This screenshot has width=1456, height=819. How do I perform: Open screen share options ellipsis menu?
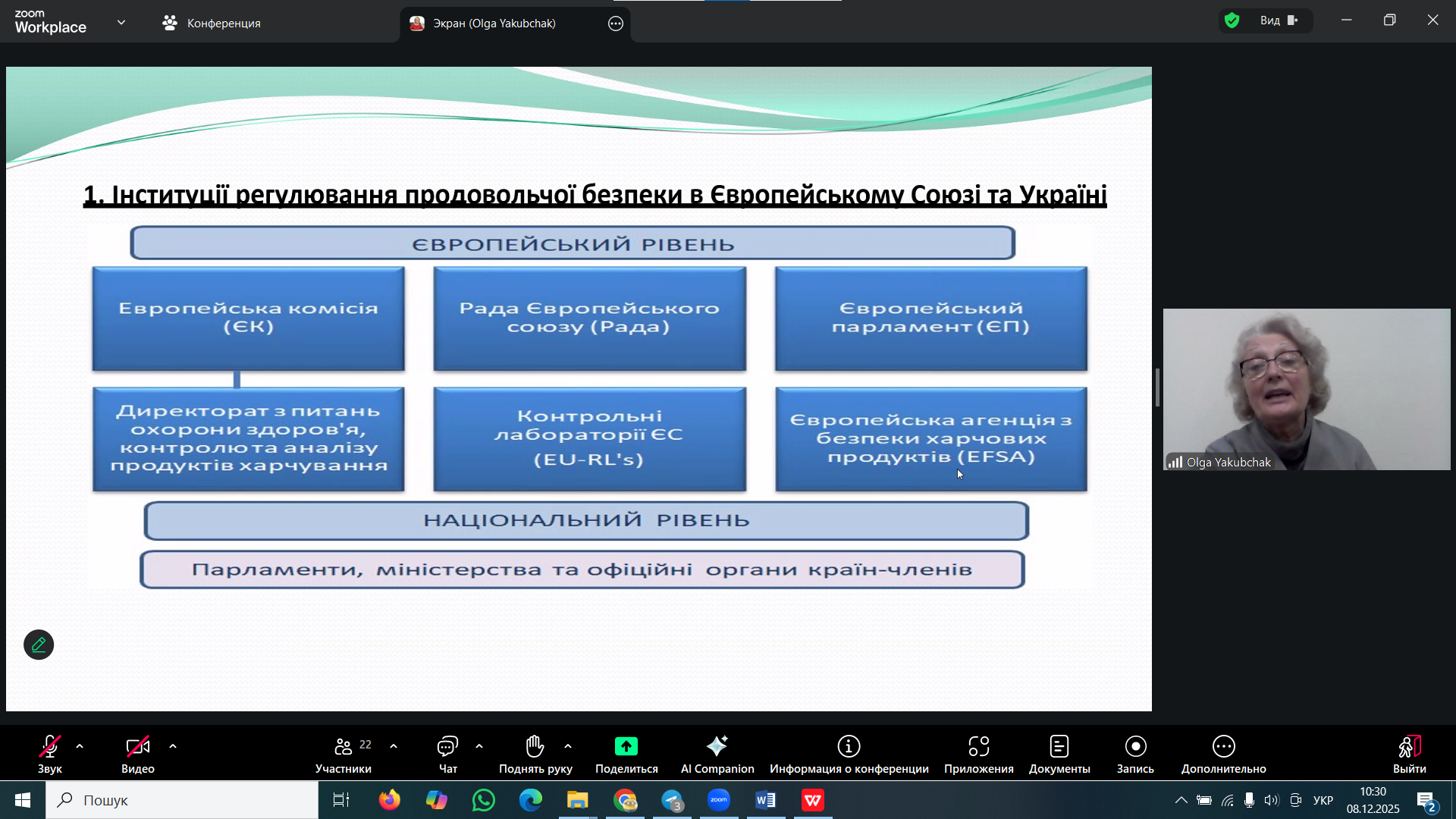coord(616,24)
